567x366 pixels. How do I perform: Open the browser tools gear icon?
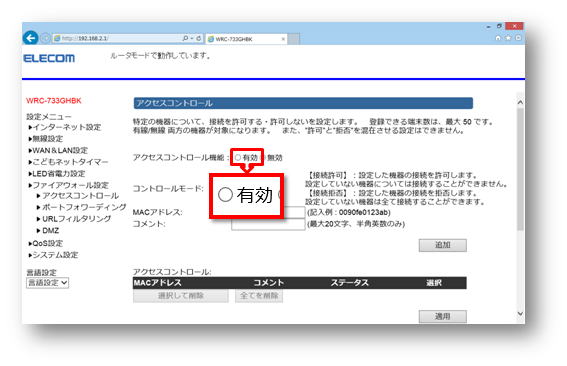coord(519,38)
